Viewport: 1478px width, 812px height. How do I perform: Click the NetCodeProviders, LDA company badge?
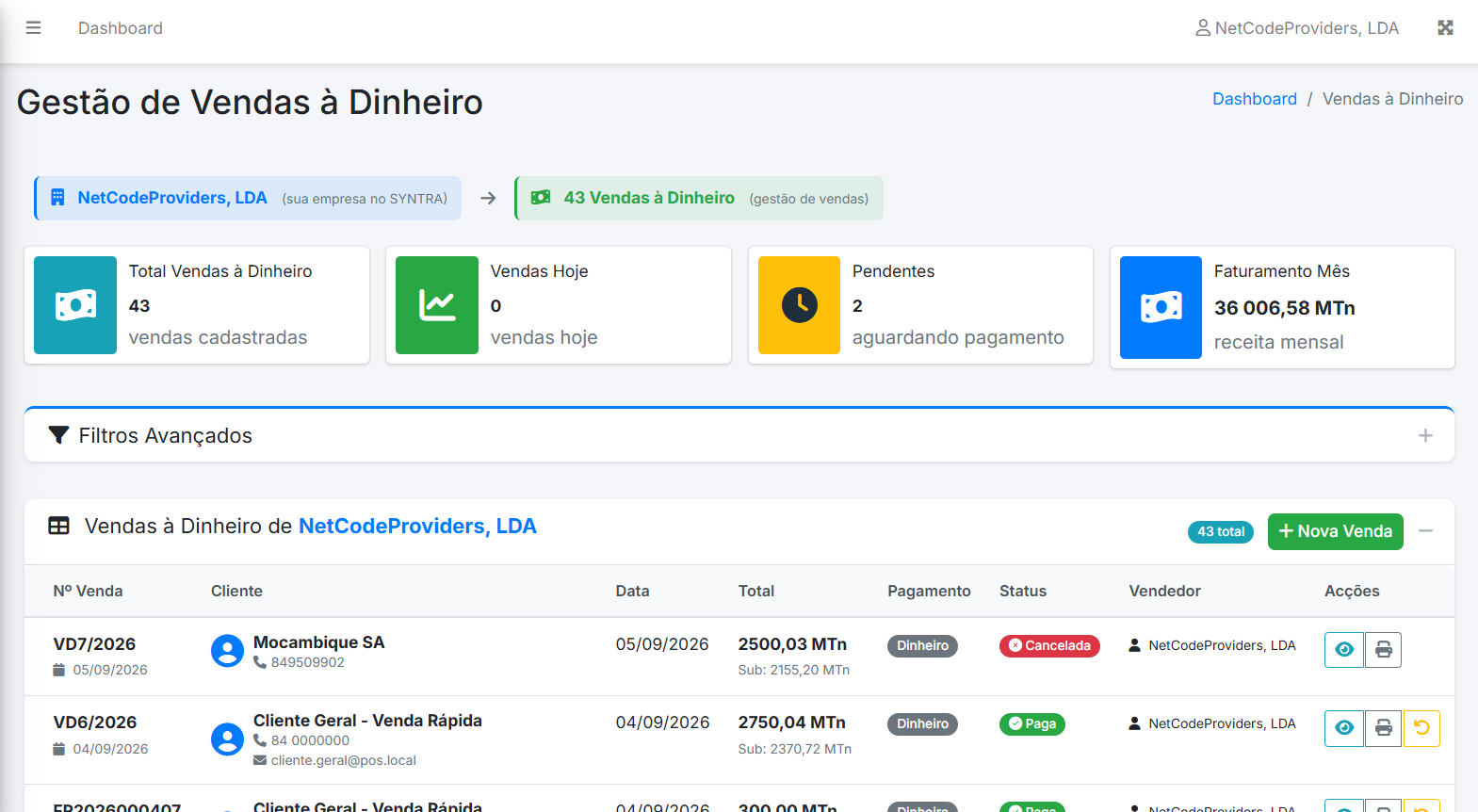[x=248, y=198]
